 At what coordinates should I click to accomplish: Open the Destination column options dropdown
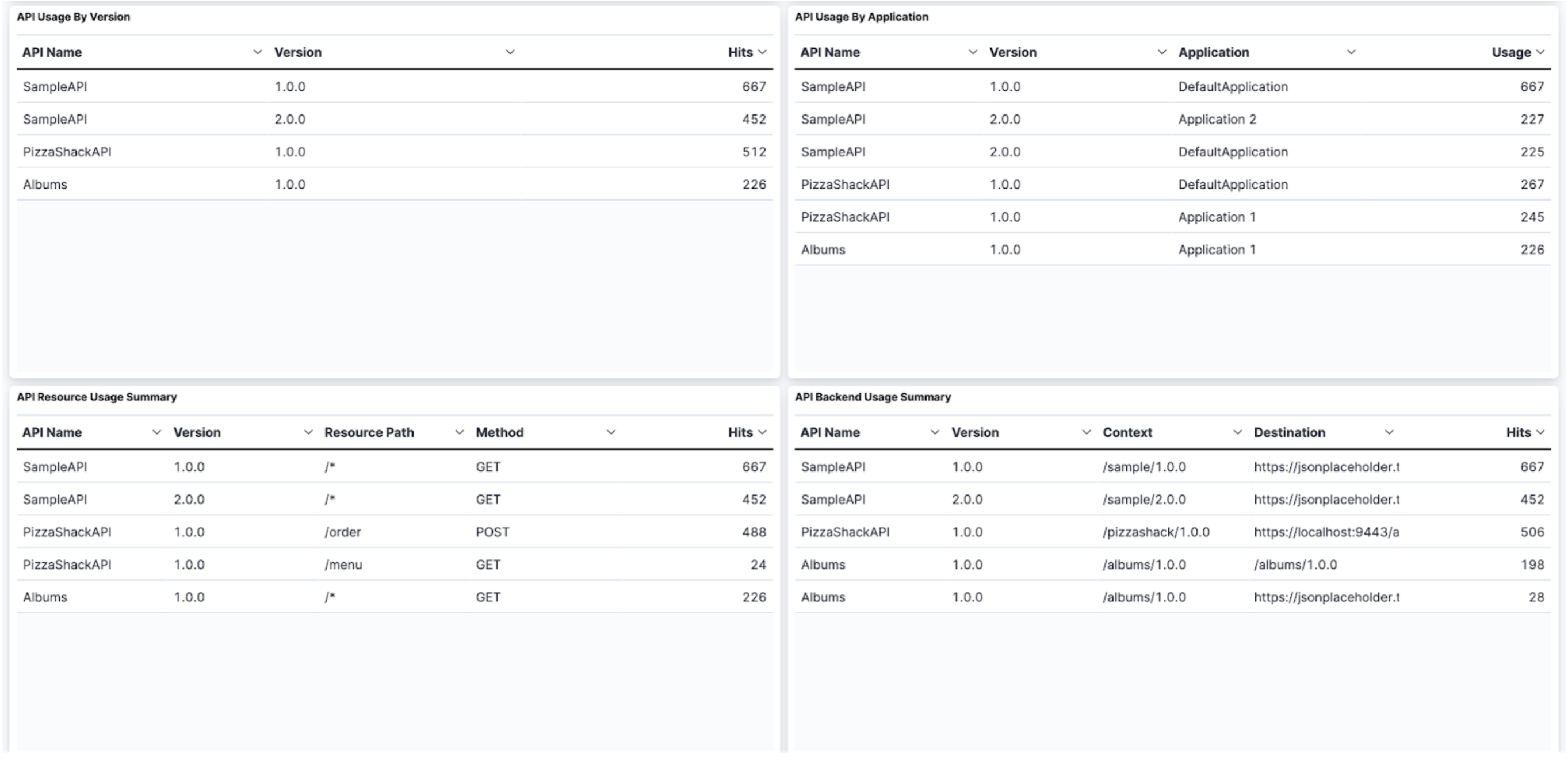point(1390,432)
